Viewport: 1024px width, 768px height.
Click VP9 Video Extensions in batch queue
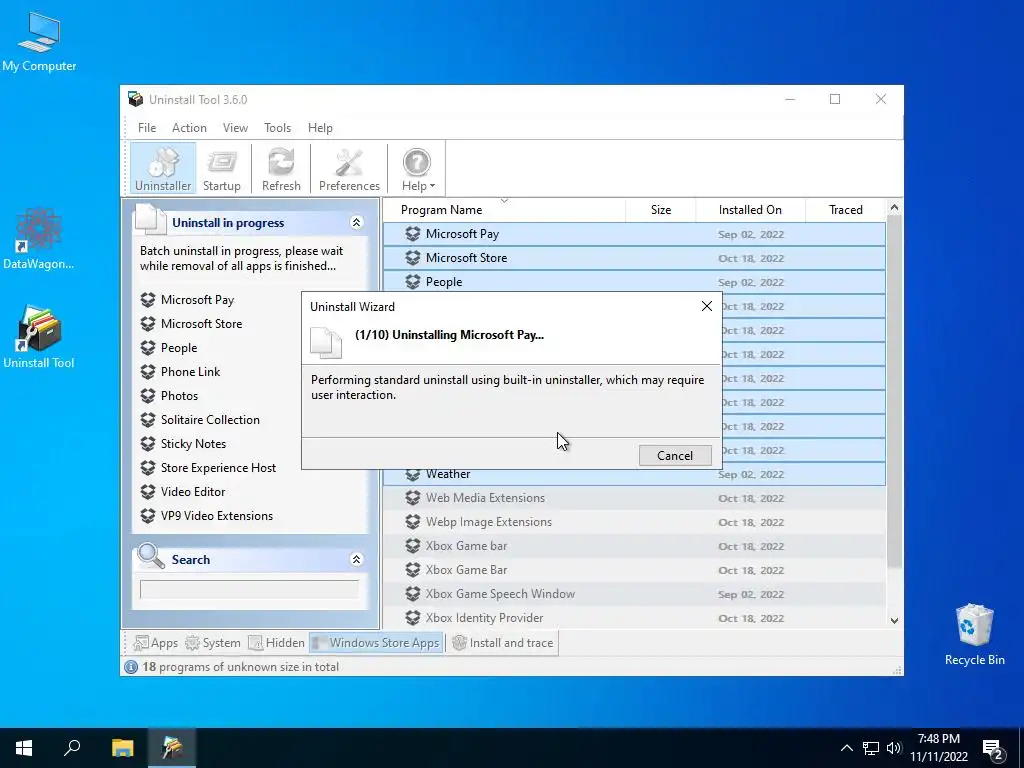217,516
